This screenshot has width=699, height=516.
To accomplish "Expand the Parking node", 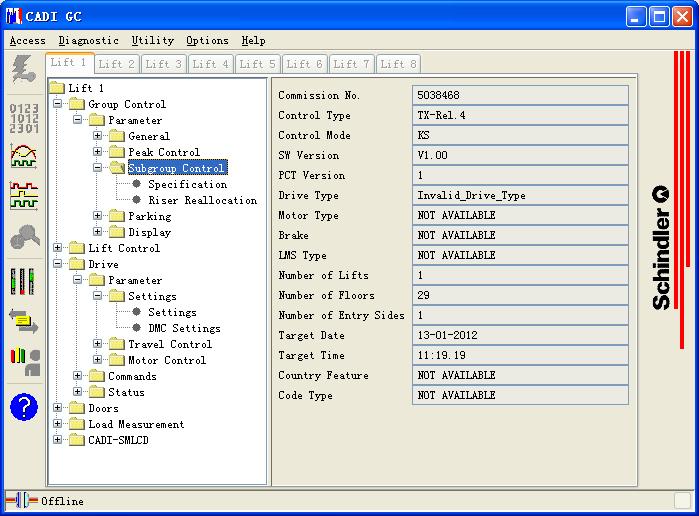I will pos(97,215).
